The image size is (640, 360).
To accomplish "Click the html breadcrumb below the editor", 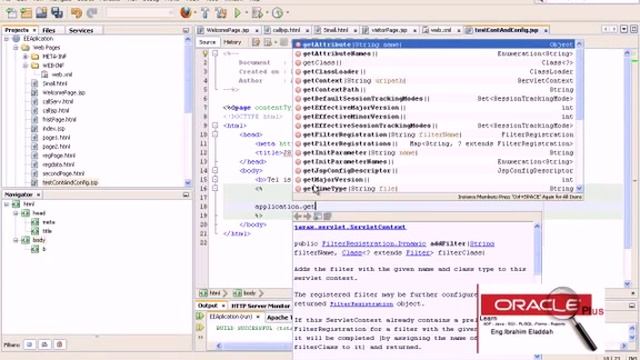I will (x=210, y=293).
